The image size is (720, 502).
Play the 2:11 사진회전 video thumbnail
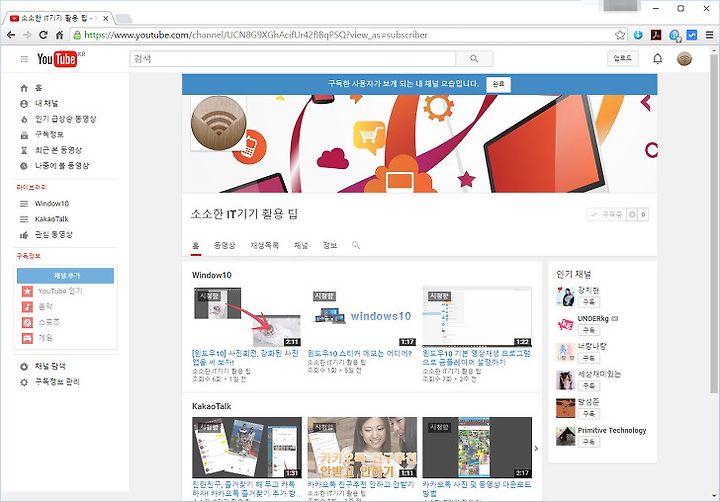click(x=247, y=317)
